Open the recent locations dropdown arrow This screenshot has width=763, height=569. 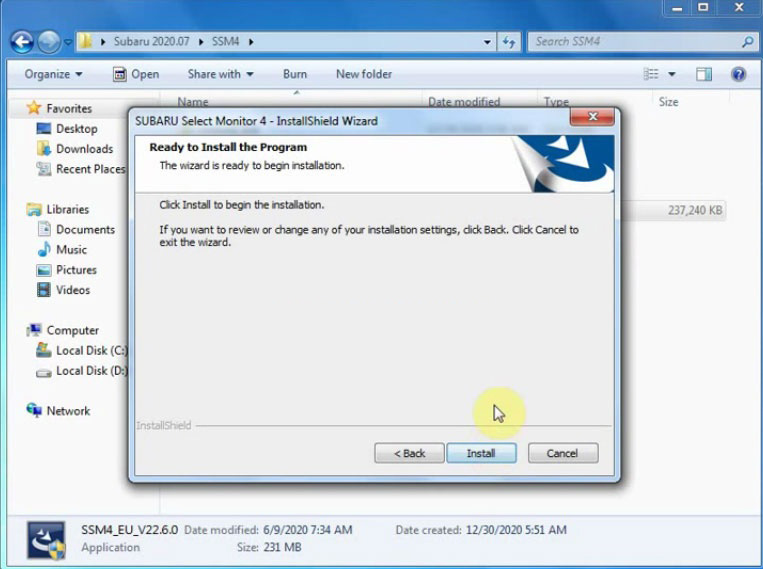(68, 42)
